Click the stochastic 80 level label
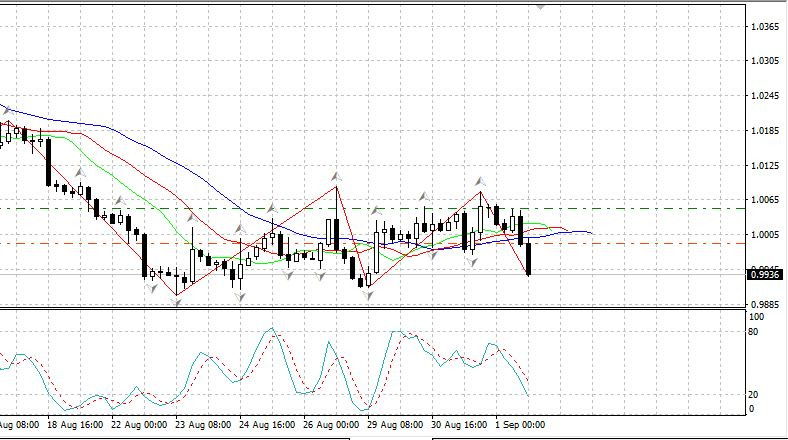 point(755,331)
